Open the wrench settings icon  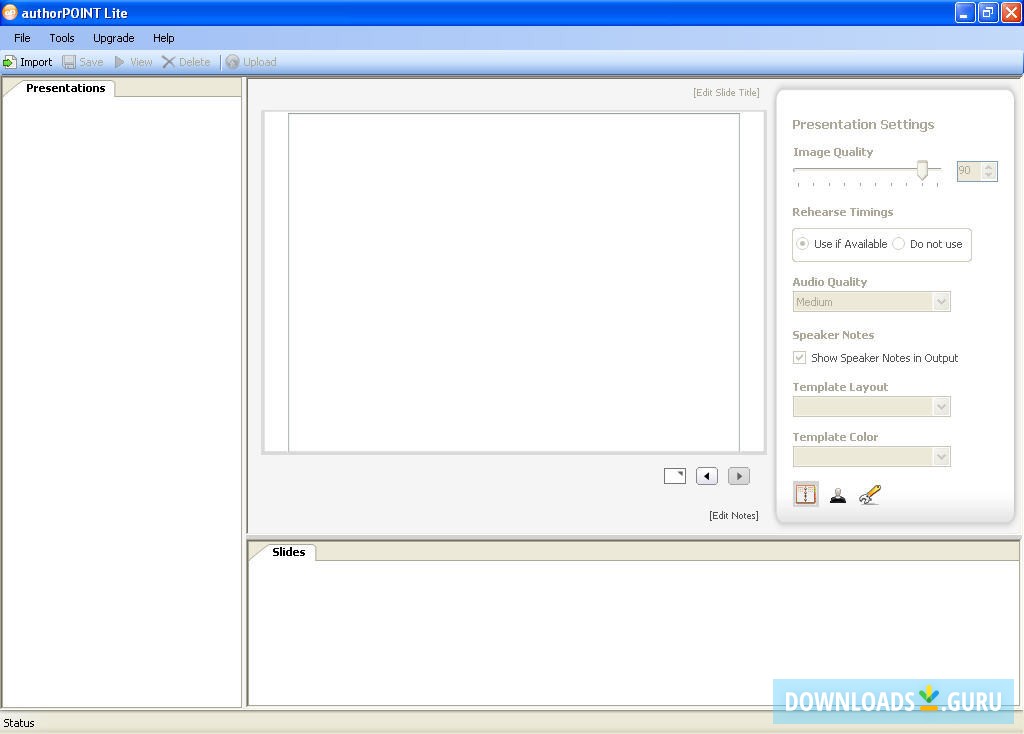click(869, 493)
